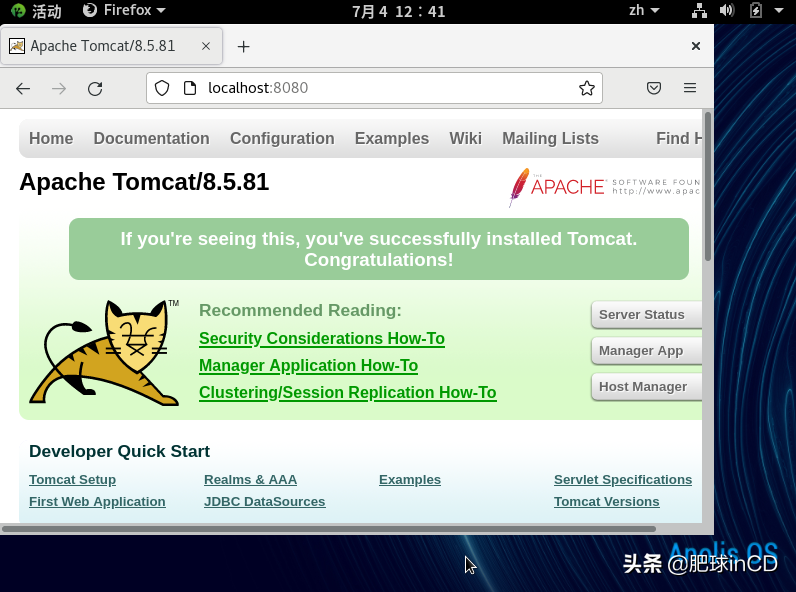Screen dimensions: 796x592
Task: Click the Manager App button
Action: coord(646,351)
